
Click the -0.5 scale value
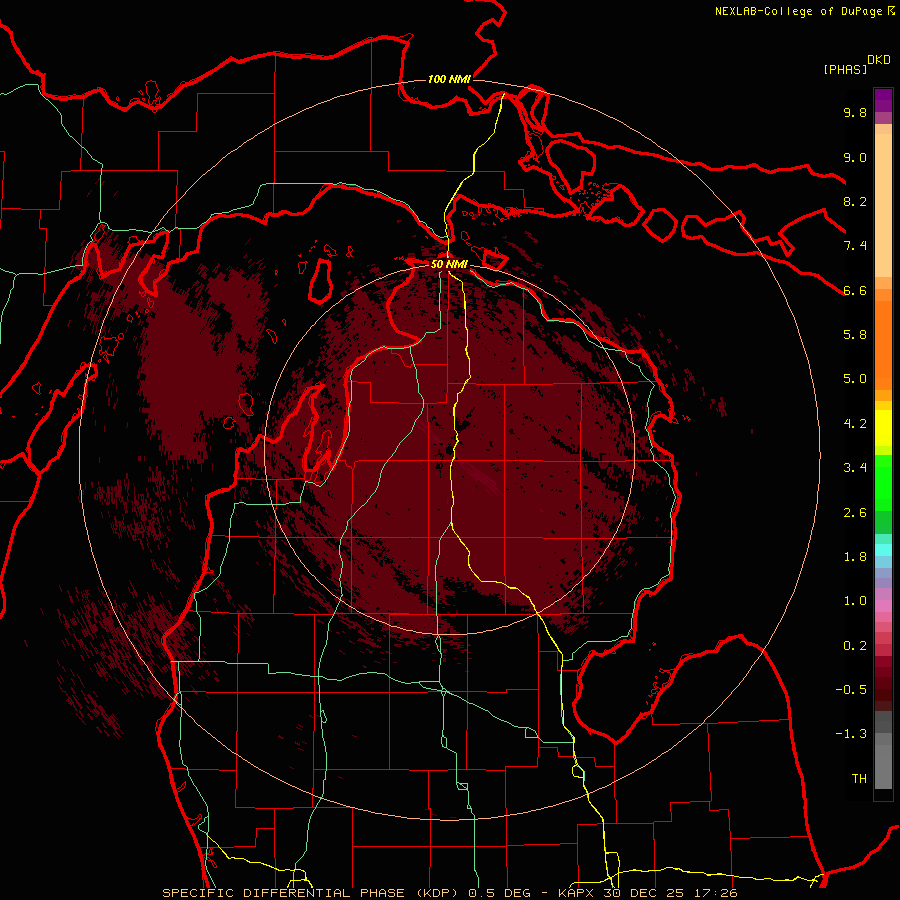851,690
